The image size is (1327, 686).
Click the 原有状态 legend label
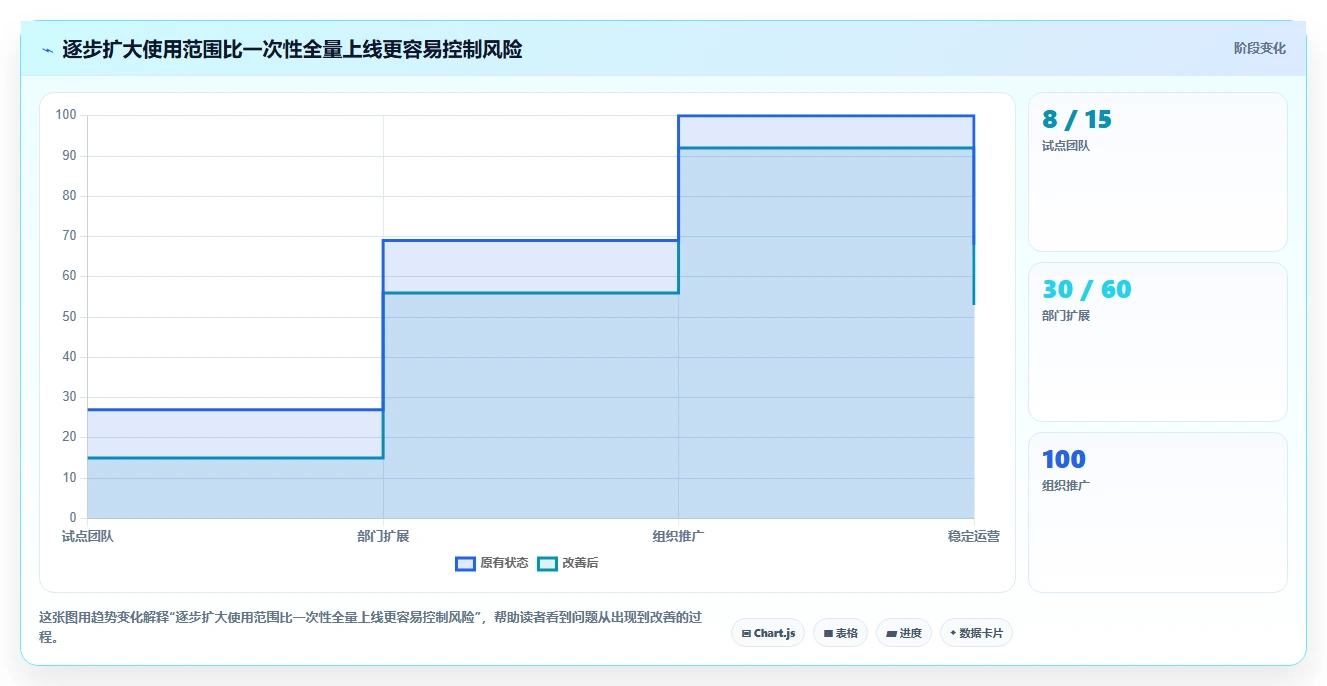tap(504, 563)
